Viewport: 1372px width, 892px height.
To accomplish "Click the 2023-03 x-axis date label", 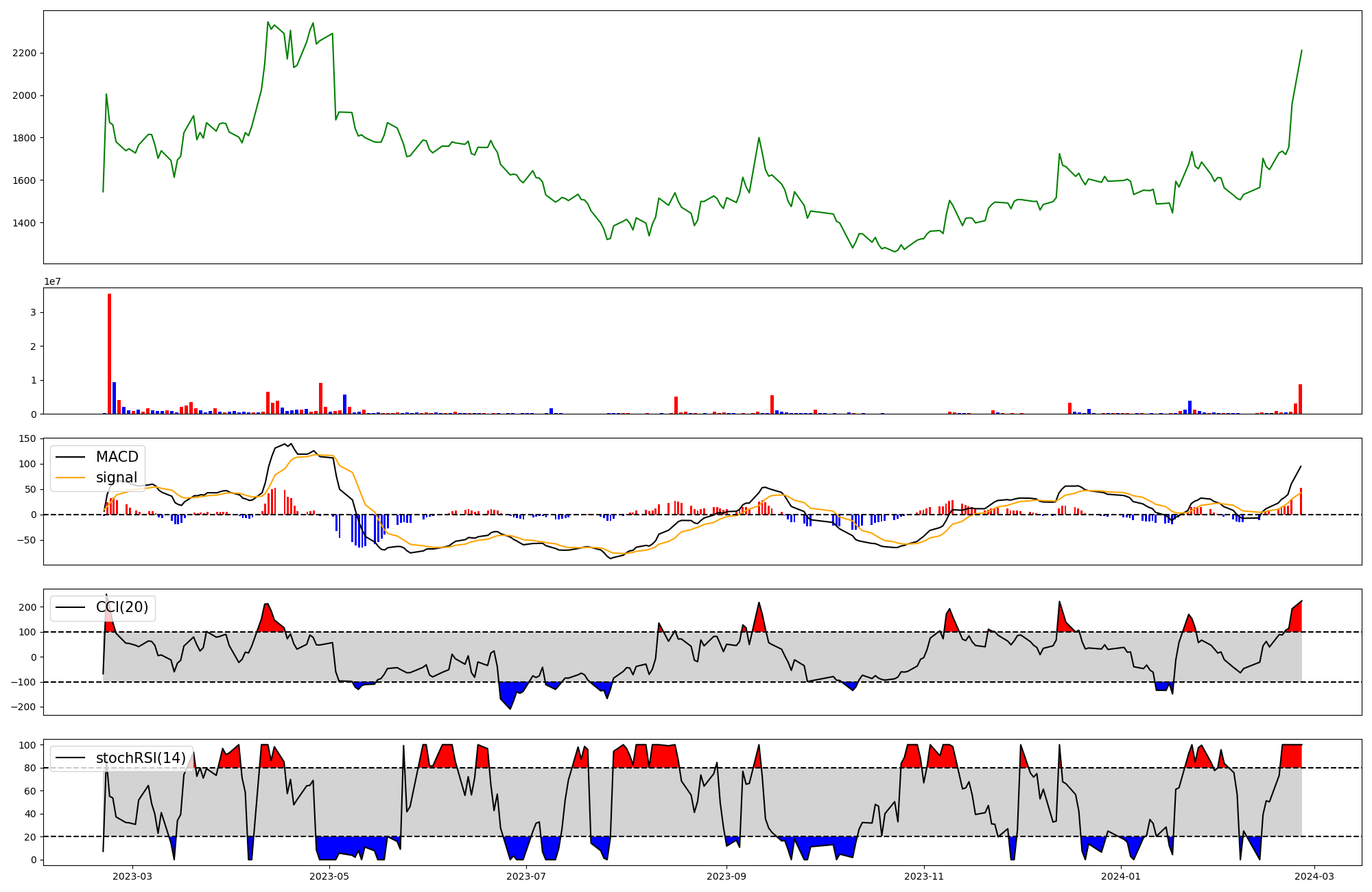I will 132,876.
